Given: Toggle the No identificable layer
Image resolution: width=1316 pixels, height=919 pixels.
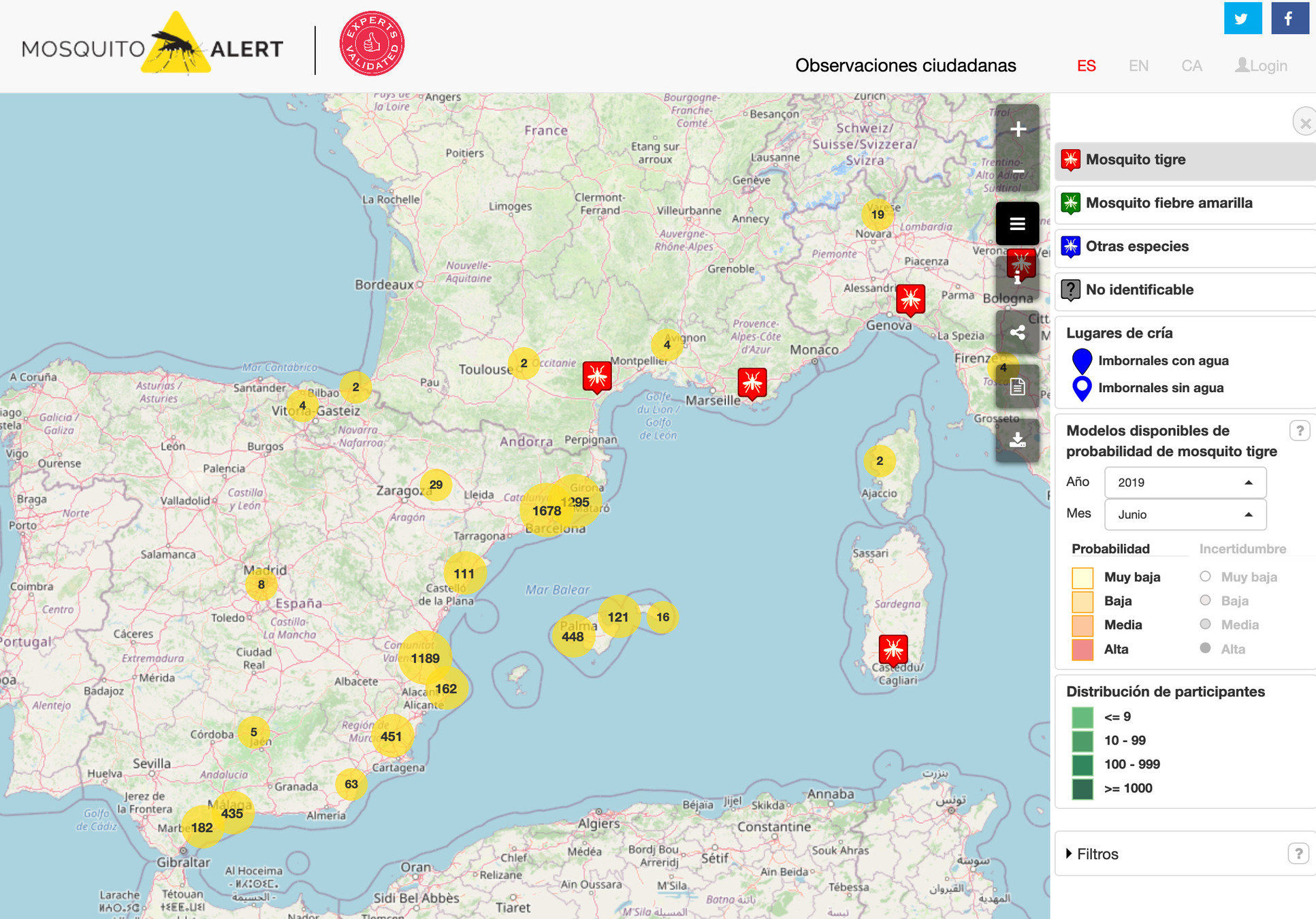Looking at the screenshot, I should click(x=1185, y=291).
